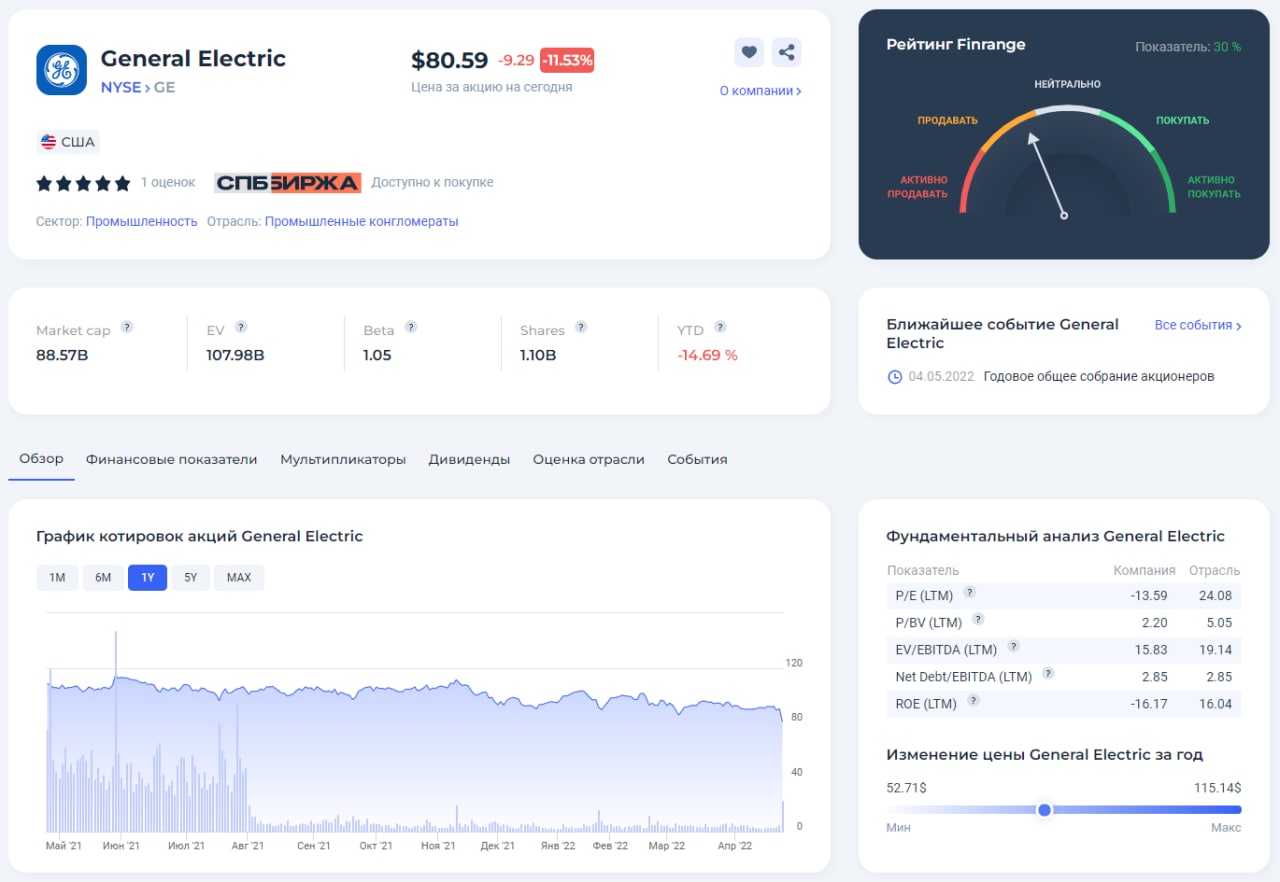Open the Финансовые показатели tab
This screenshot has height=882, width=1280.
[171, 459]
